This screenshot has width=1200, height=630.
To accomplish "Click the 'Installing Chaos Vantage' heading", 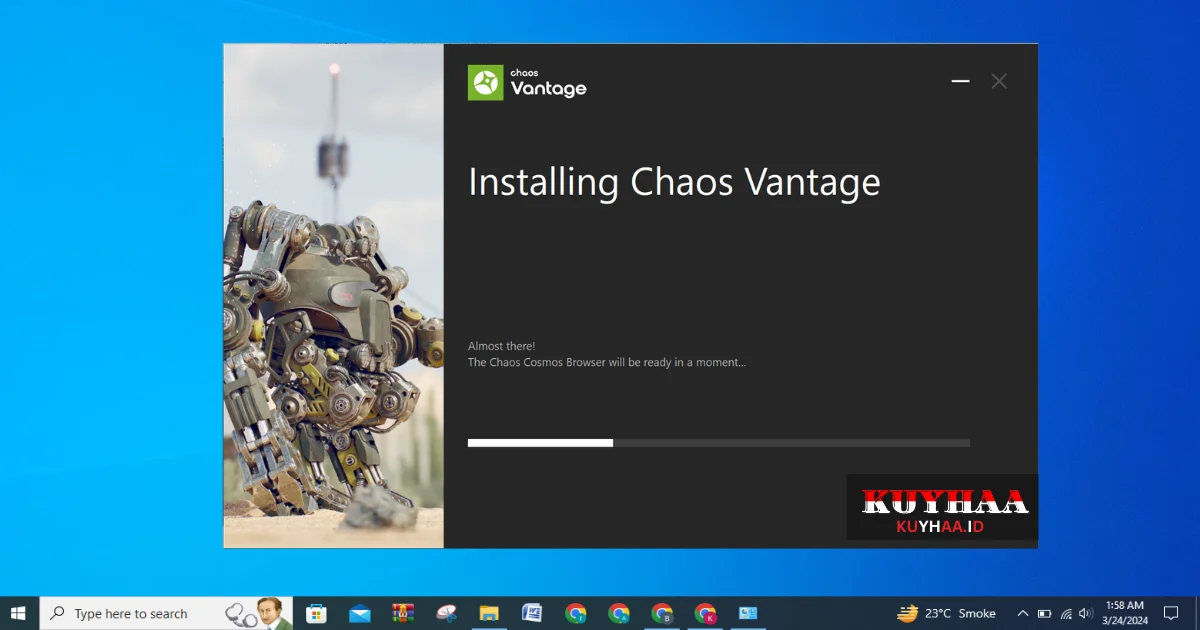I will pos(674,183).
